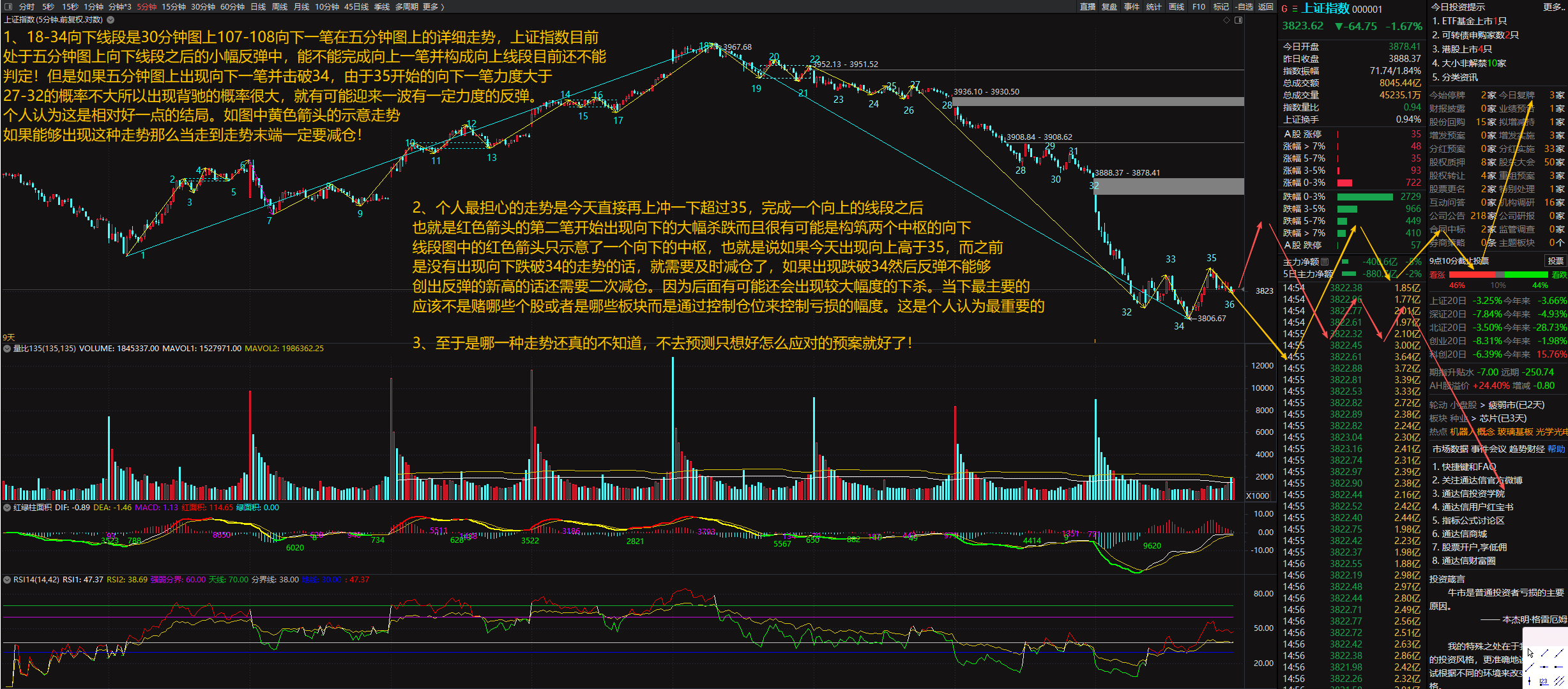Switch chart to 分时 view

pos(27,6)
